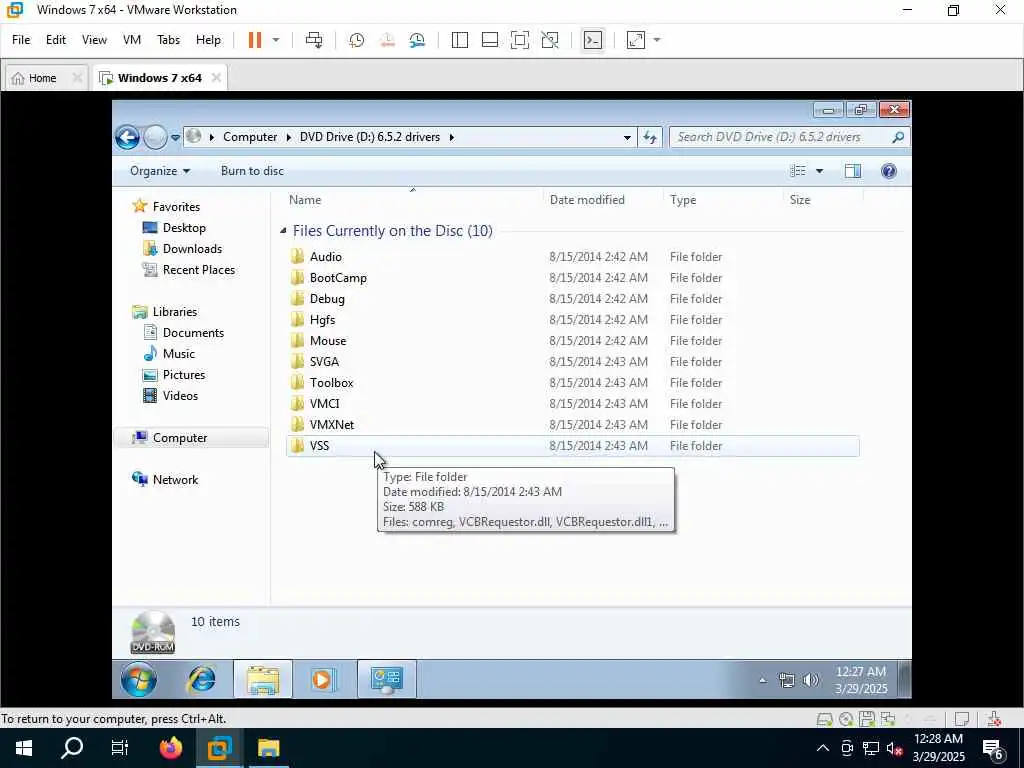Toggle the thumbnail bar view
Viewport: 1024px width, 768px height.
(490, 40)
